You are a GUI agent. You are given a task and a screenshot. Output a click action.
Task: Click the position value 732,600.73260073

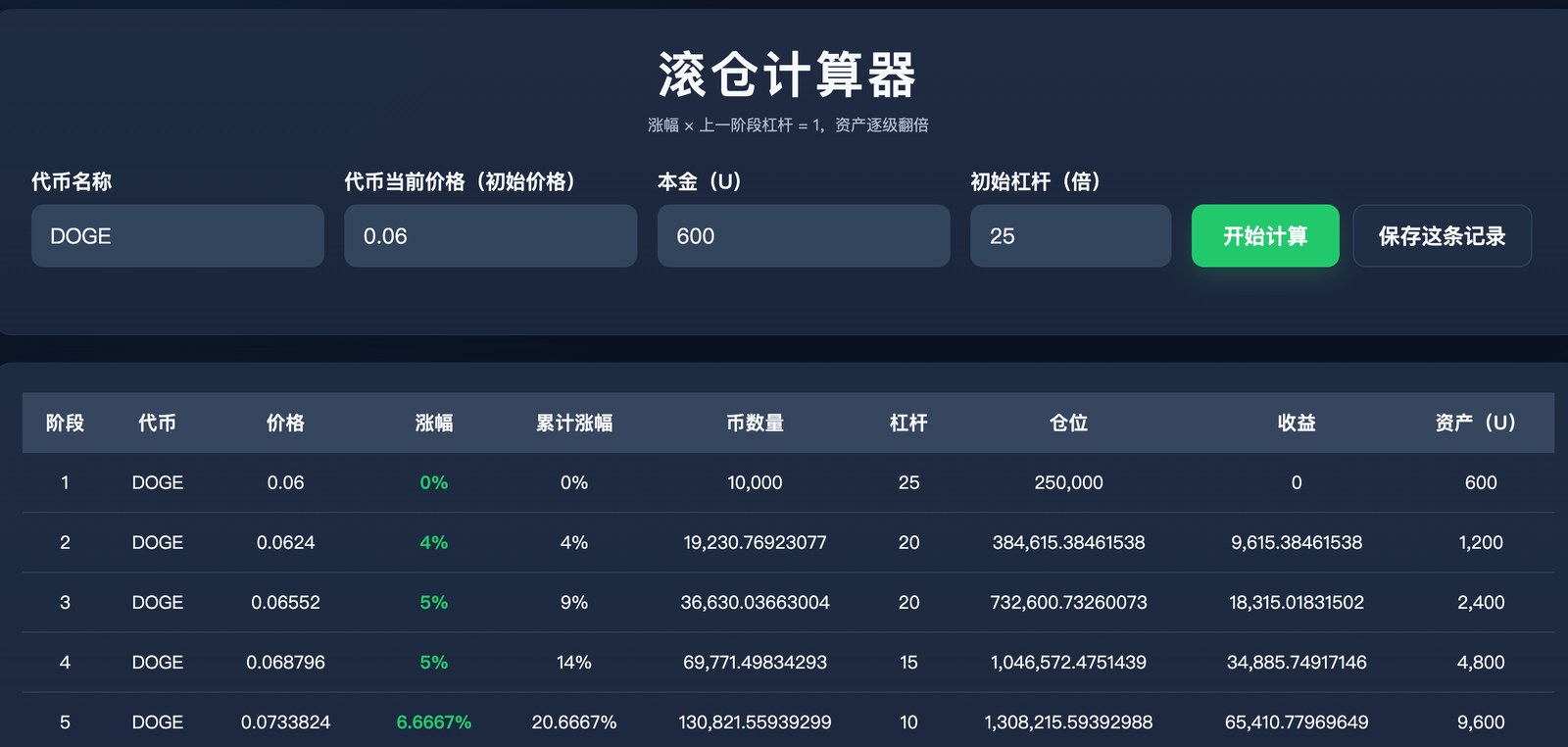click(x=1068, y=602)
